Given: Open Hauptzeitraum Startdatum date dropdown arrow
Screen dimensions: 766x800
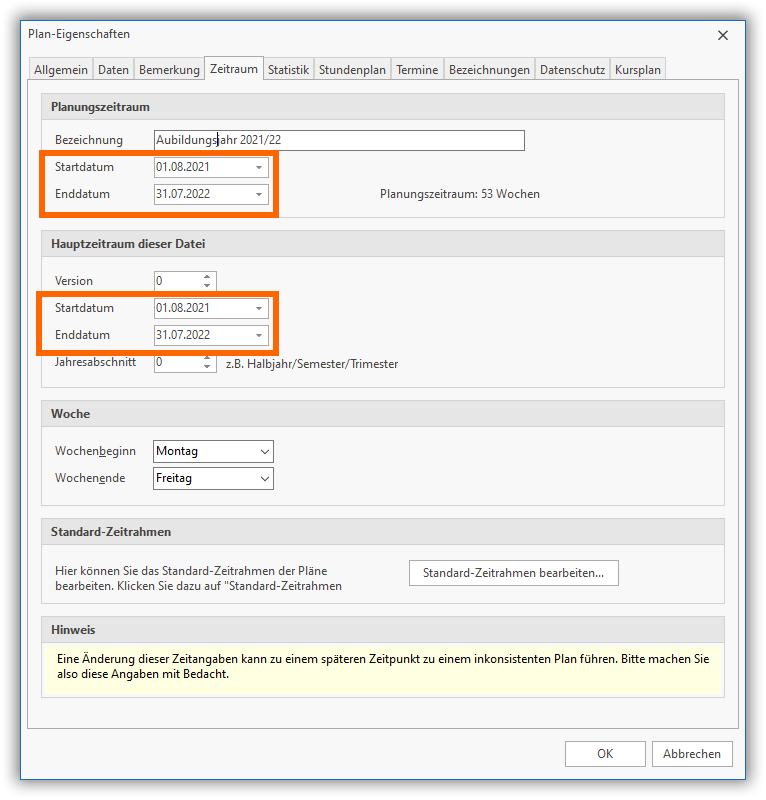Looking at the screenshot, I should click(x=259, y=309).
